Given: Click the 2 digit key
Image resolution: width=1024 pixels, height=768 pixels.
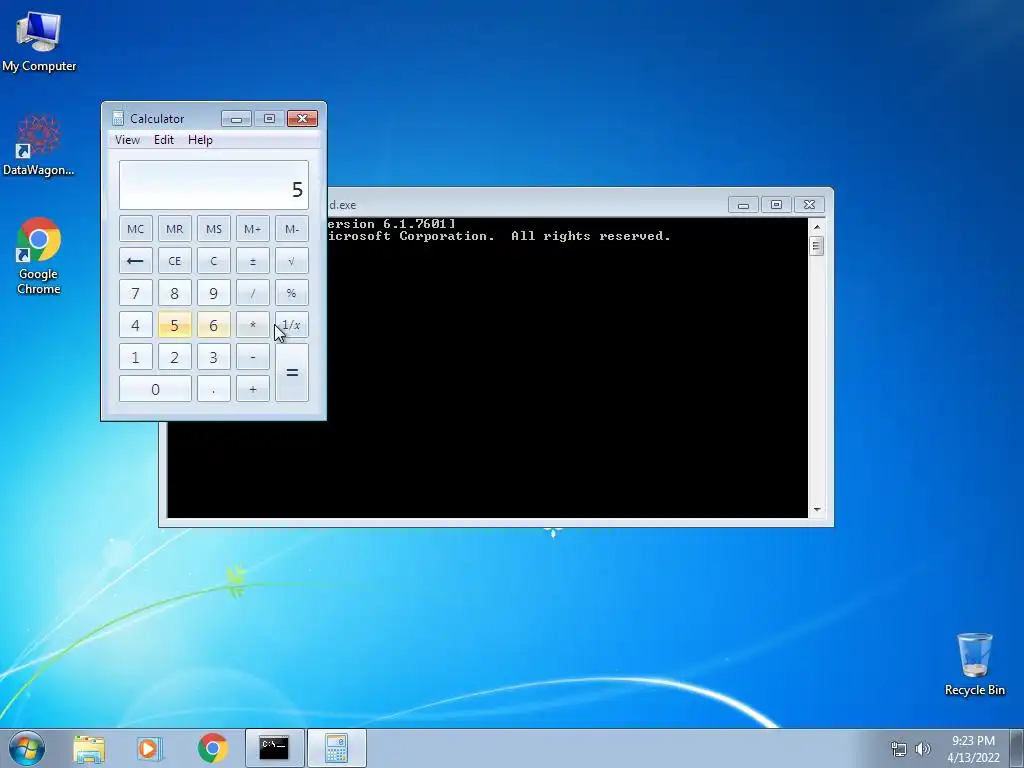Looking at the screenshot, I should pos(175,357).
